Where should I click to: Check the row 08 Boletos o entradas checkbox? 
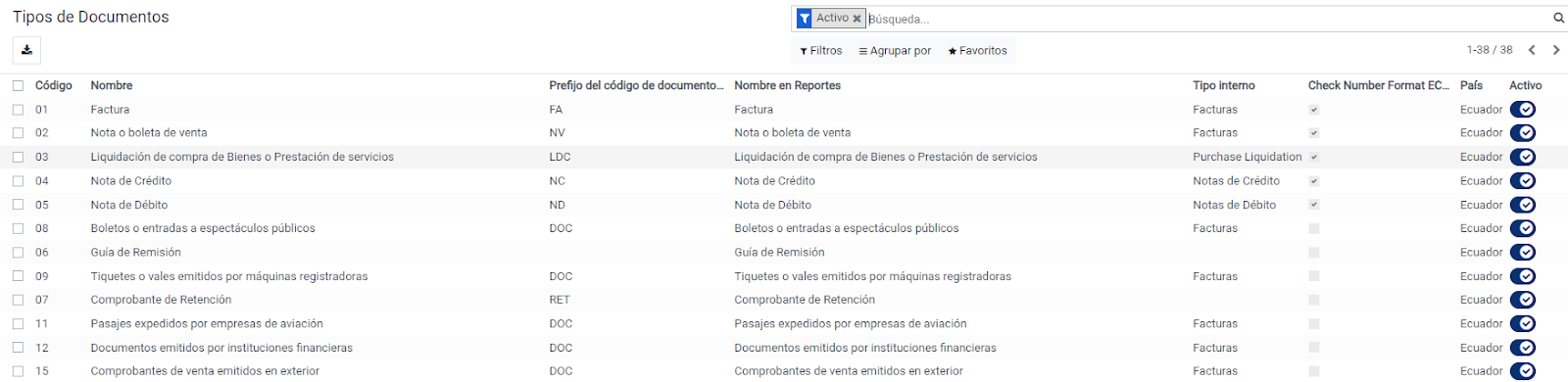tap(18, 228)
